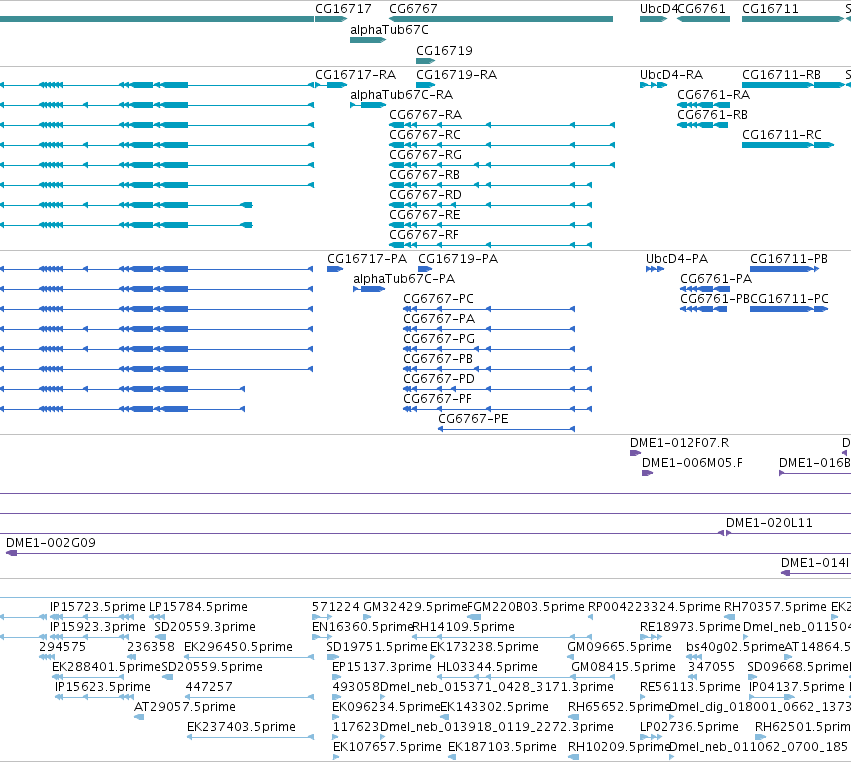
Task: Select the EK107657.5prime EST label
Action: (387, 746)
